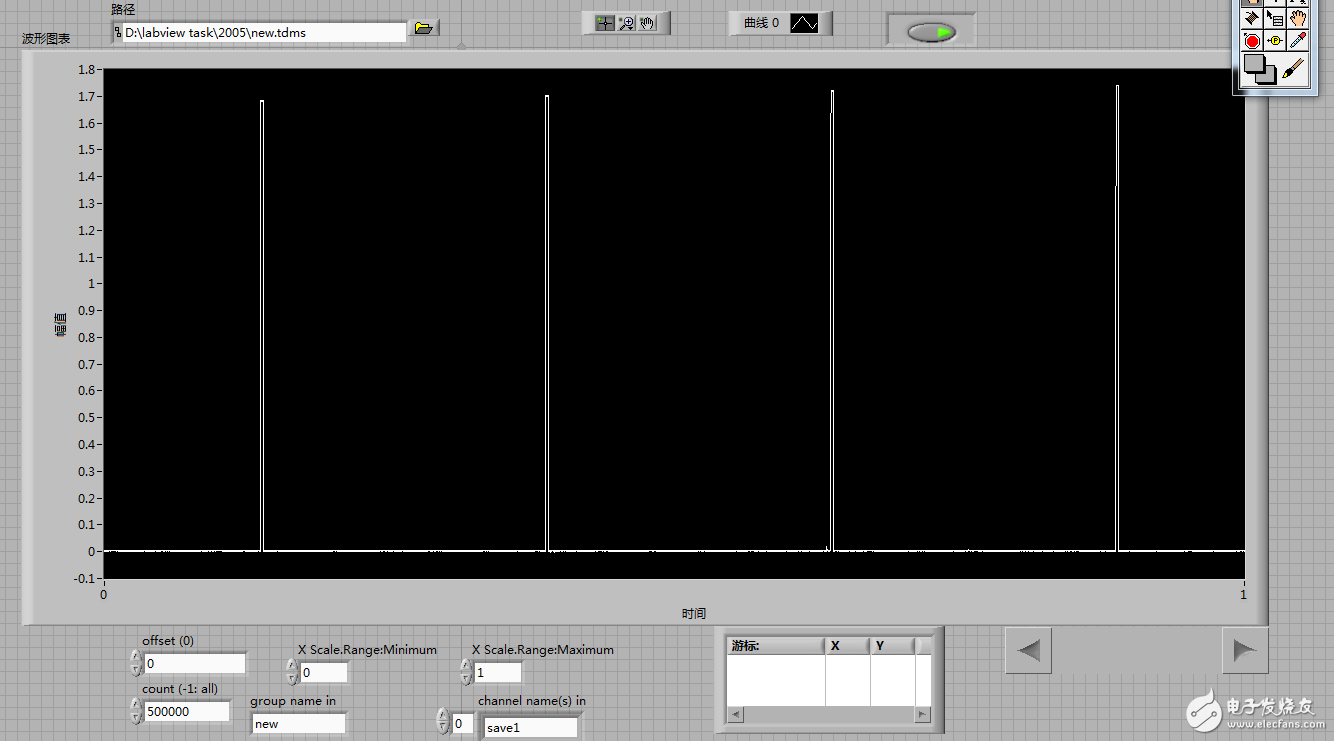Click the 时间 X-axis label
This screenshot has height=741, width=1334.
tap(694, 614)
